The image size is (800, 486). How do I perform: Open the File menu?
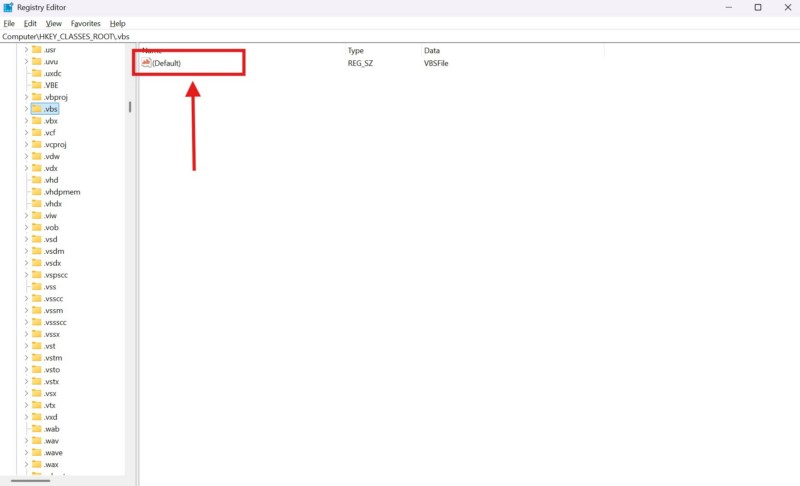9,23
